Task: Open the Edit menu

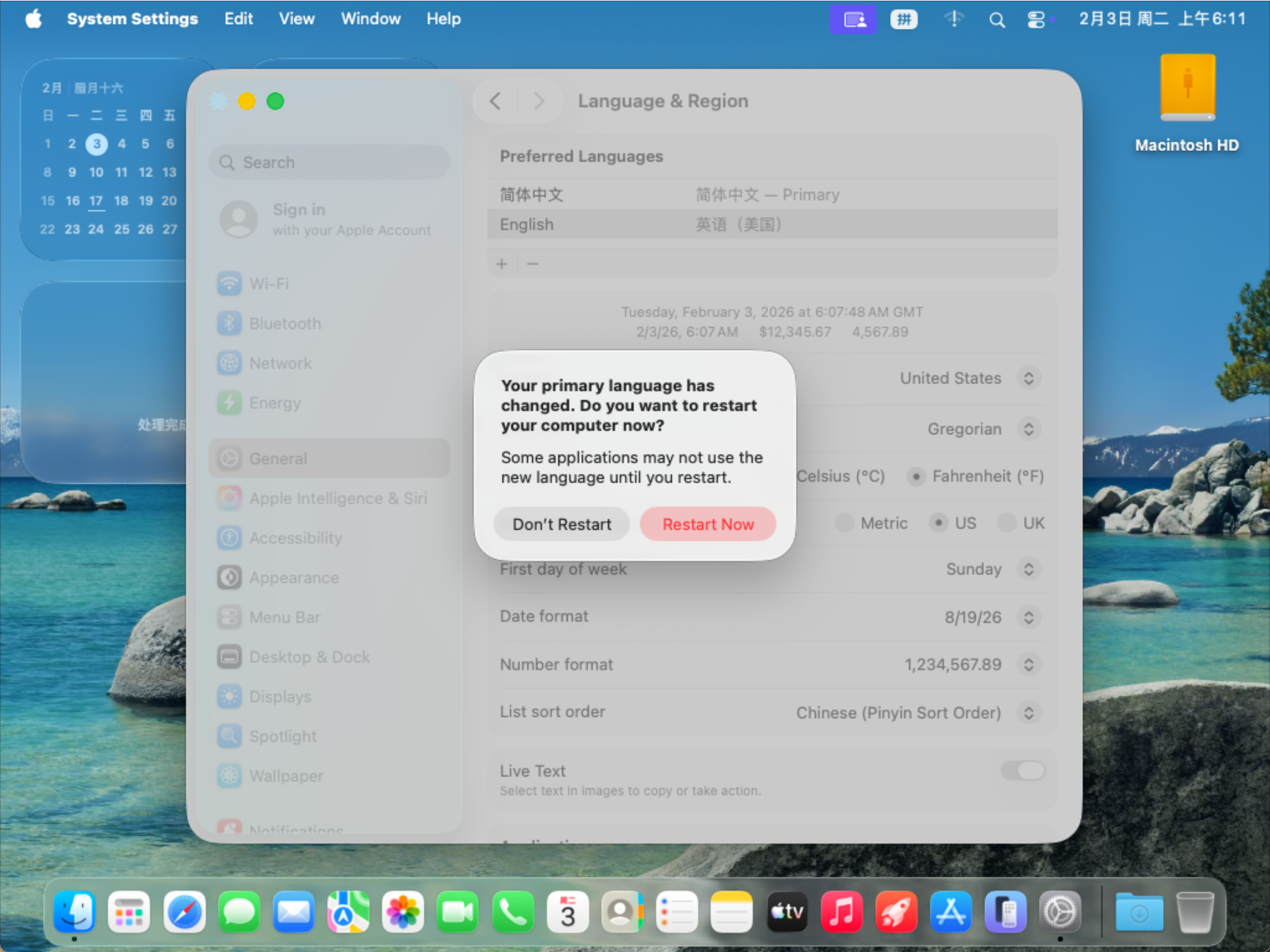Action: click(238, 19)
